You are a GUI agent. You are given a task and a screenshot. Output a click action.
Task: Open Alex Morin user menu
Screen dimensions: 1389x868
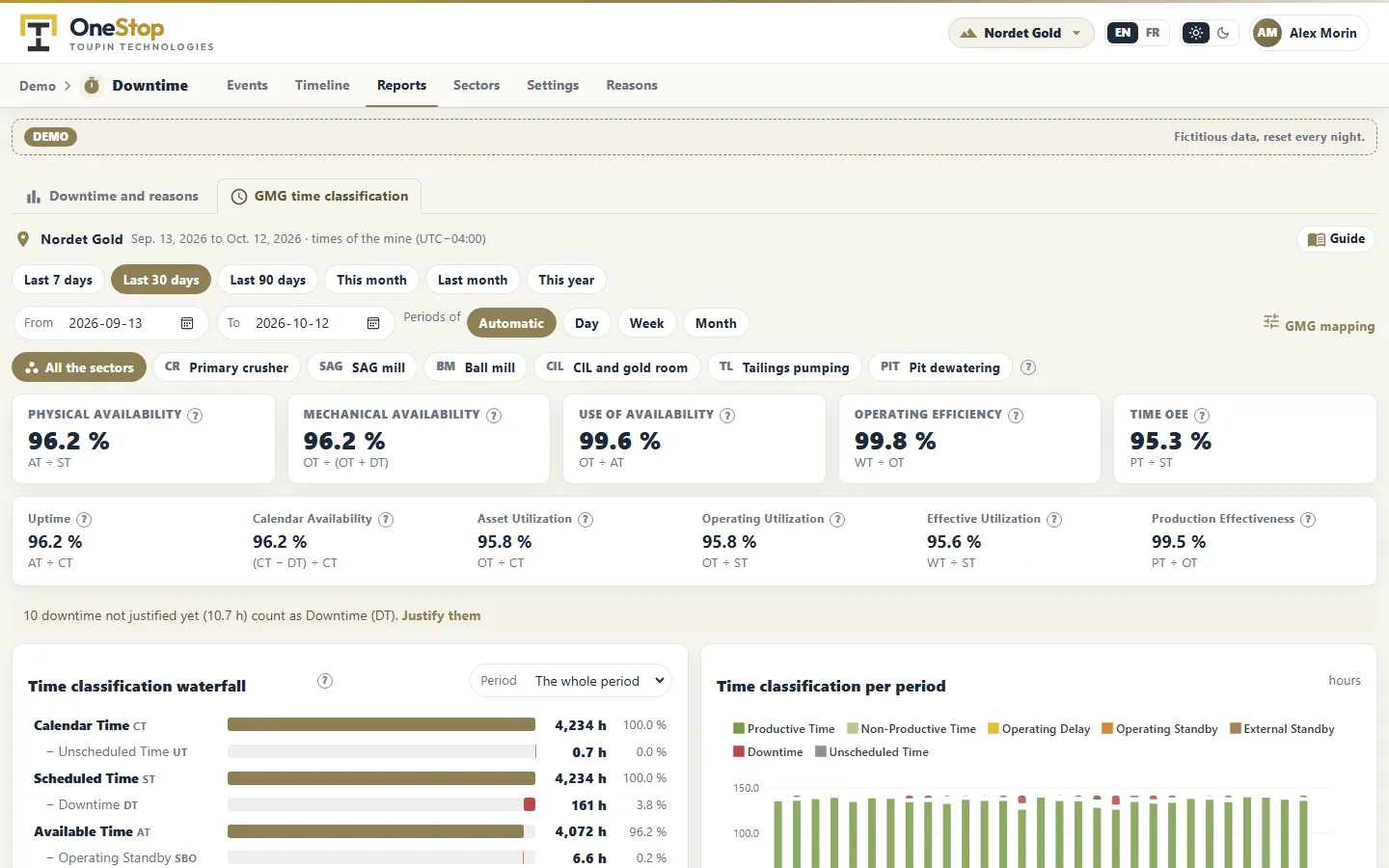[1309, 33]
